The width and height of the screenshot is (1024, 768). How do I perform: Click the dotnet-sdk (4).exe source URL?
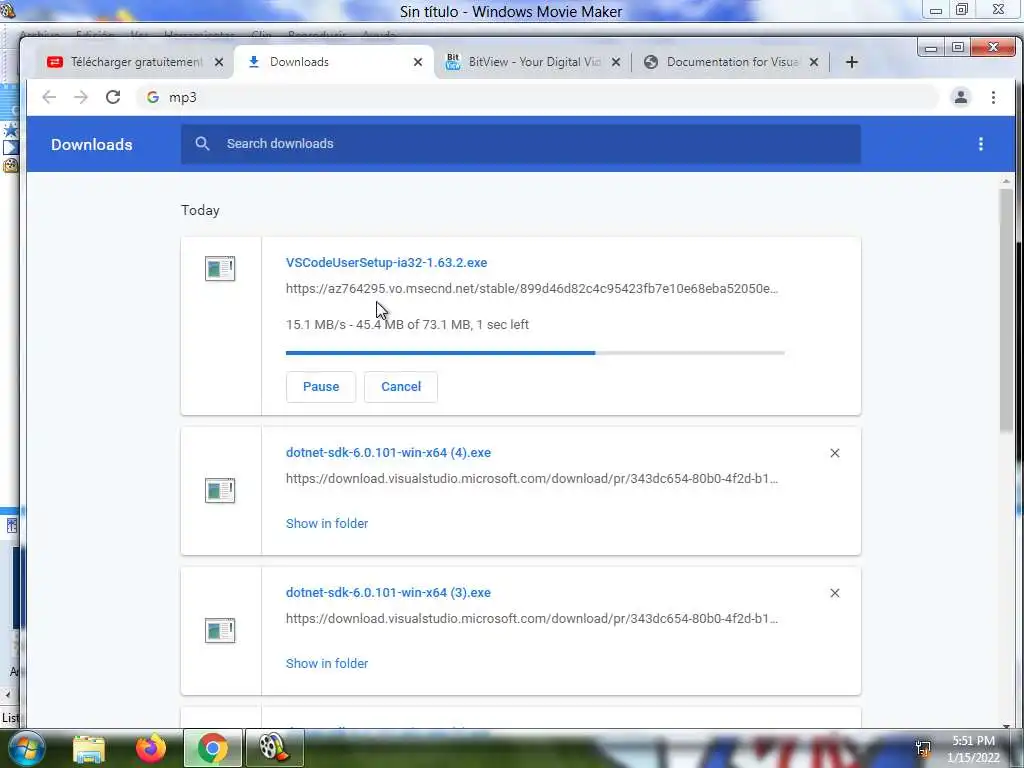[x=532, y=479]
